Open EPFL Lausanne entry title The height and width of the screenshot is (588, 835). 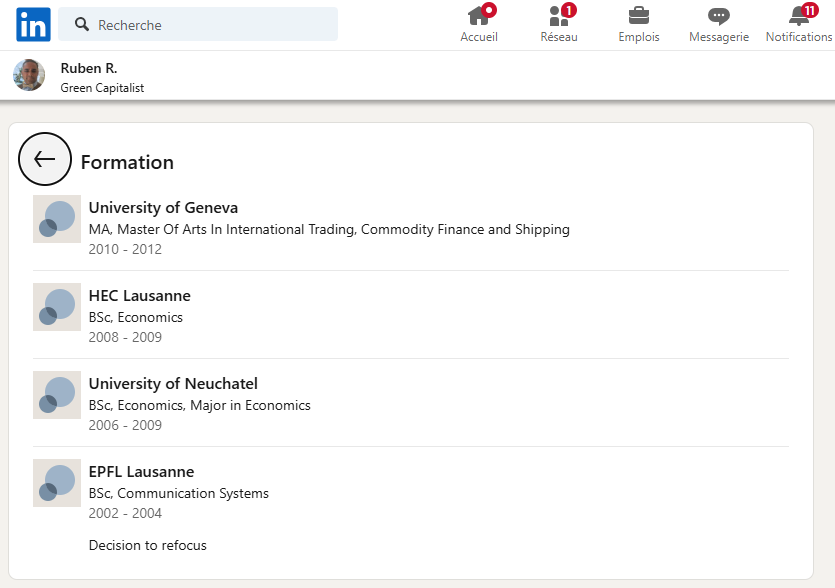coord(141,472)
